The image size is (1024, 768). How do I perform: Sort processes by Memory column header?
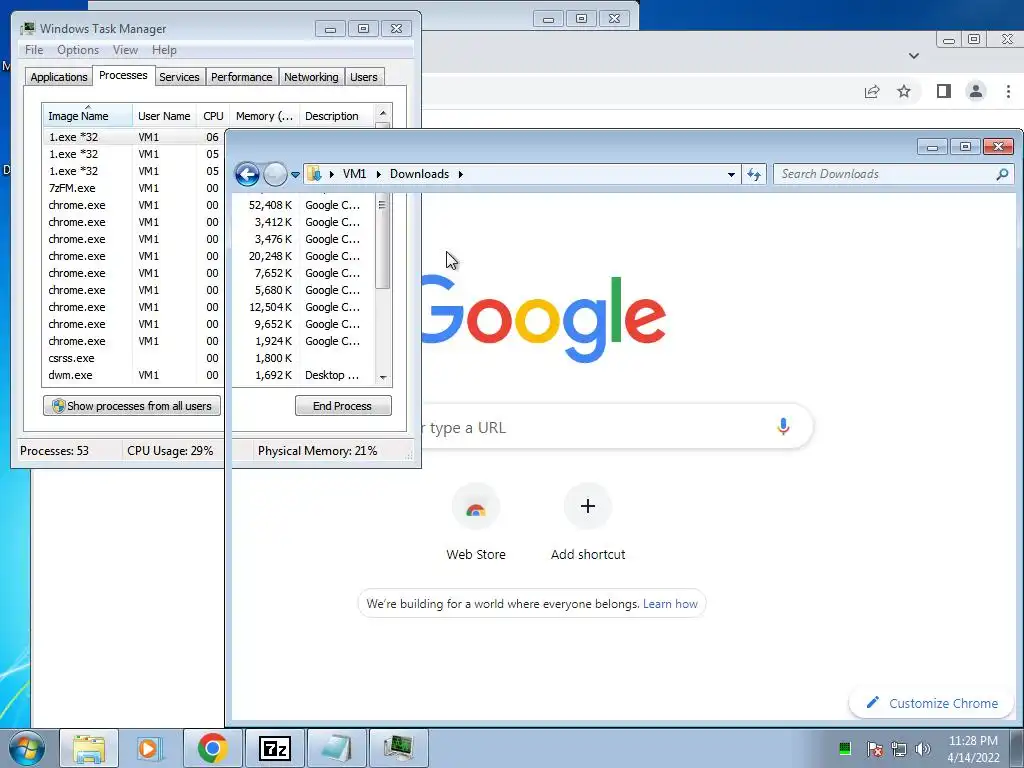click(x=264, y=116)
